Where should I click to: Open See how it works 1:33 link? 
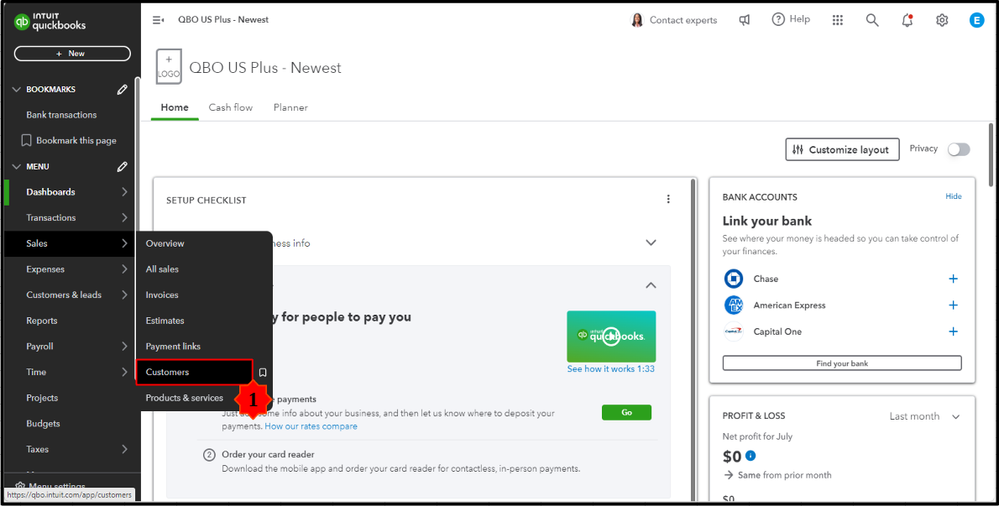coord(610,369)
